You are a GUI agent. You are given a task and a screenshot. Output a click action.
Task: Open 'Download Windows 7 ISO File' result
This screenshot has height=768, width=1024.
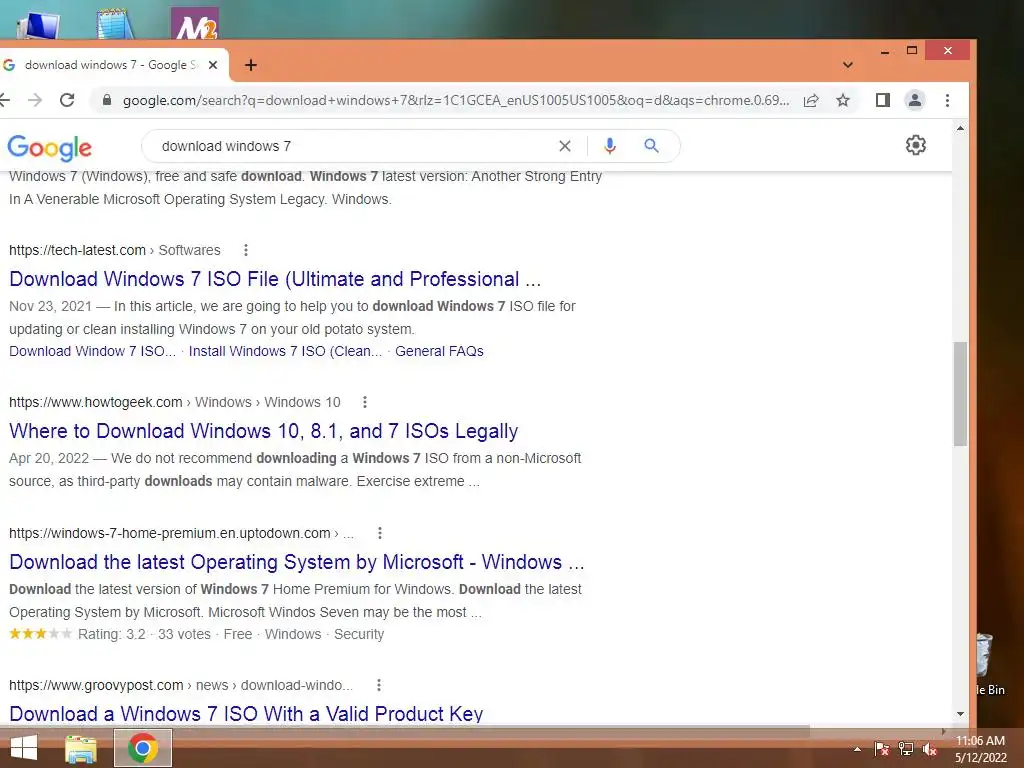[x=275, y=279]
